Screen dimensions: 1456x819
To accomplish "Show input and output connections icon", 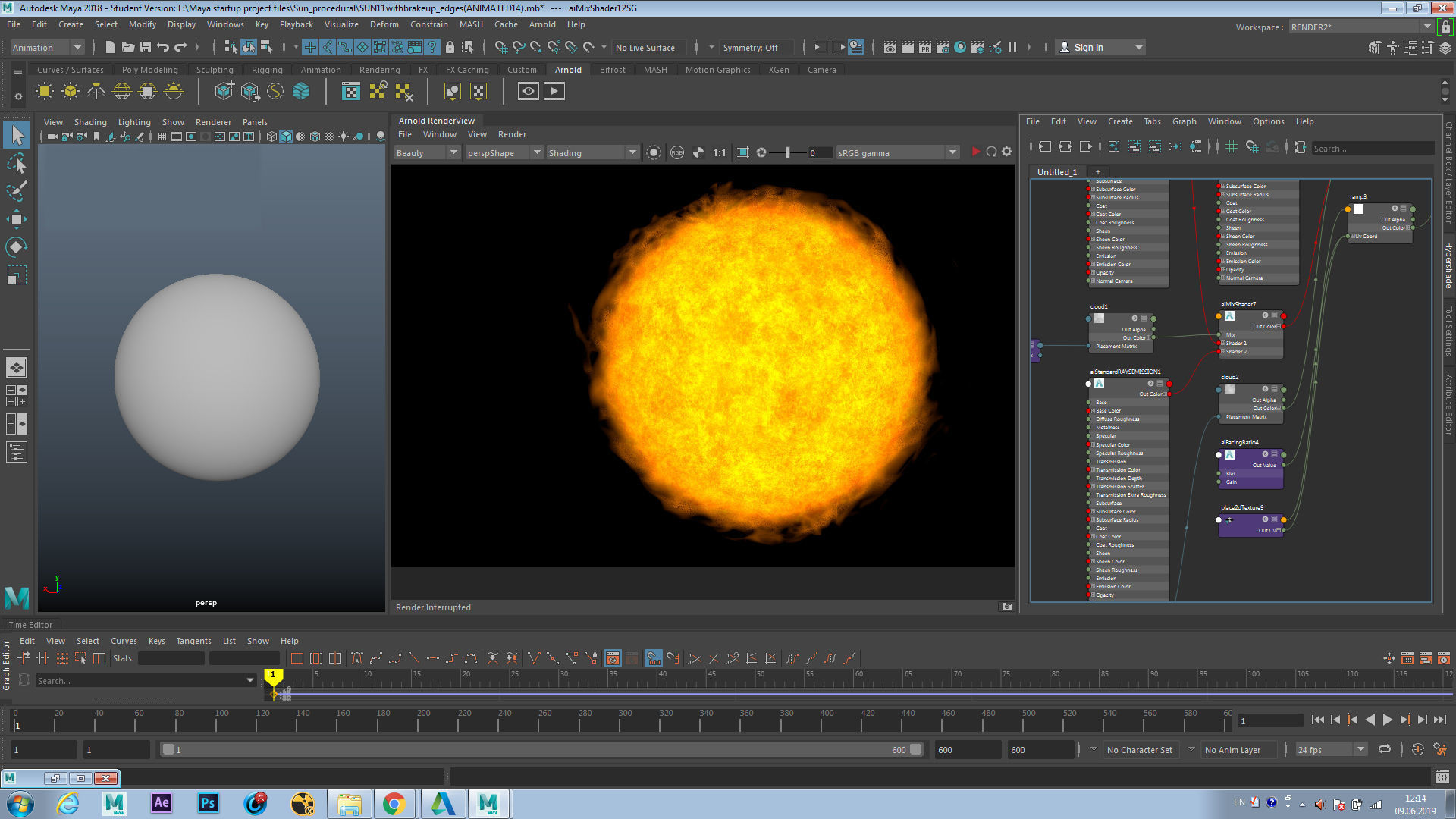I will [1065, 147].
